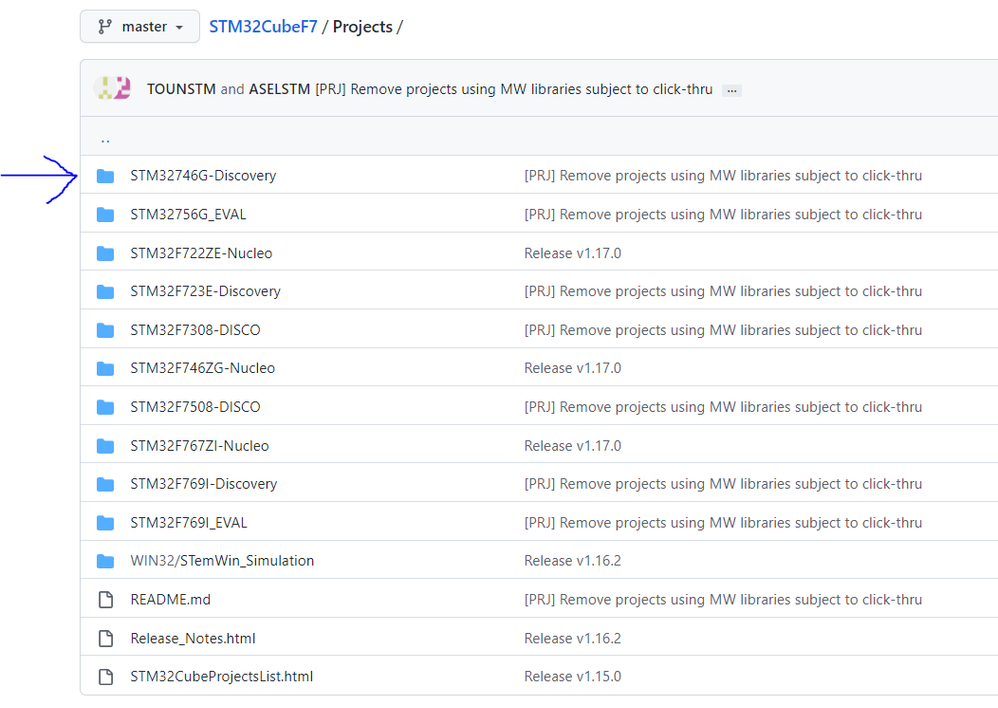The width and height of the screenshot is (998, 708).
Task: Open commit message on STM32746G-Discovery row
Action: click(723, 176)
